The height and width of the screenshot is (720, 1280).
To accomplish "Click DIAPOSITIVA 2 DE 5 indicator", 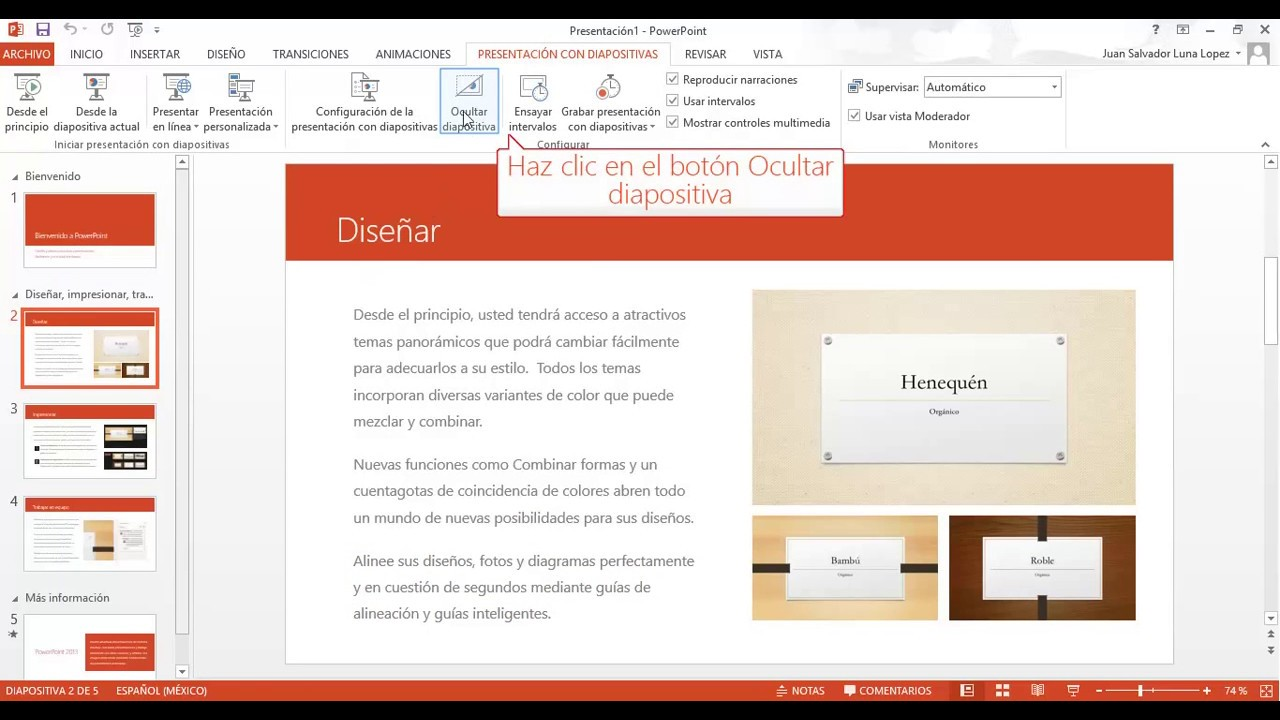I will [x=52, y=691].
